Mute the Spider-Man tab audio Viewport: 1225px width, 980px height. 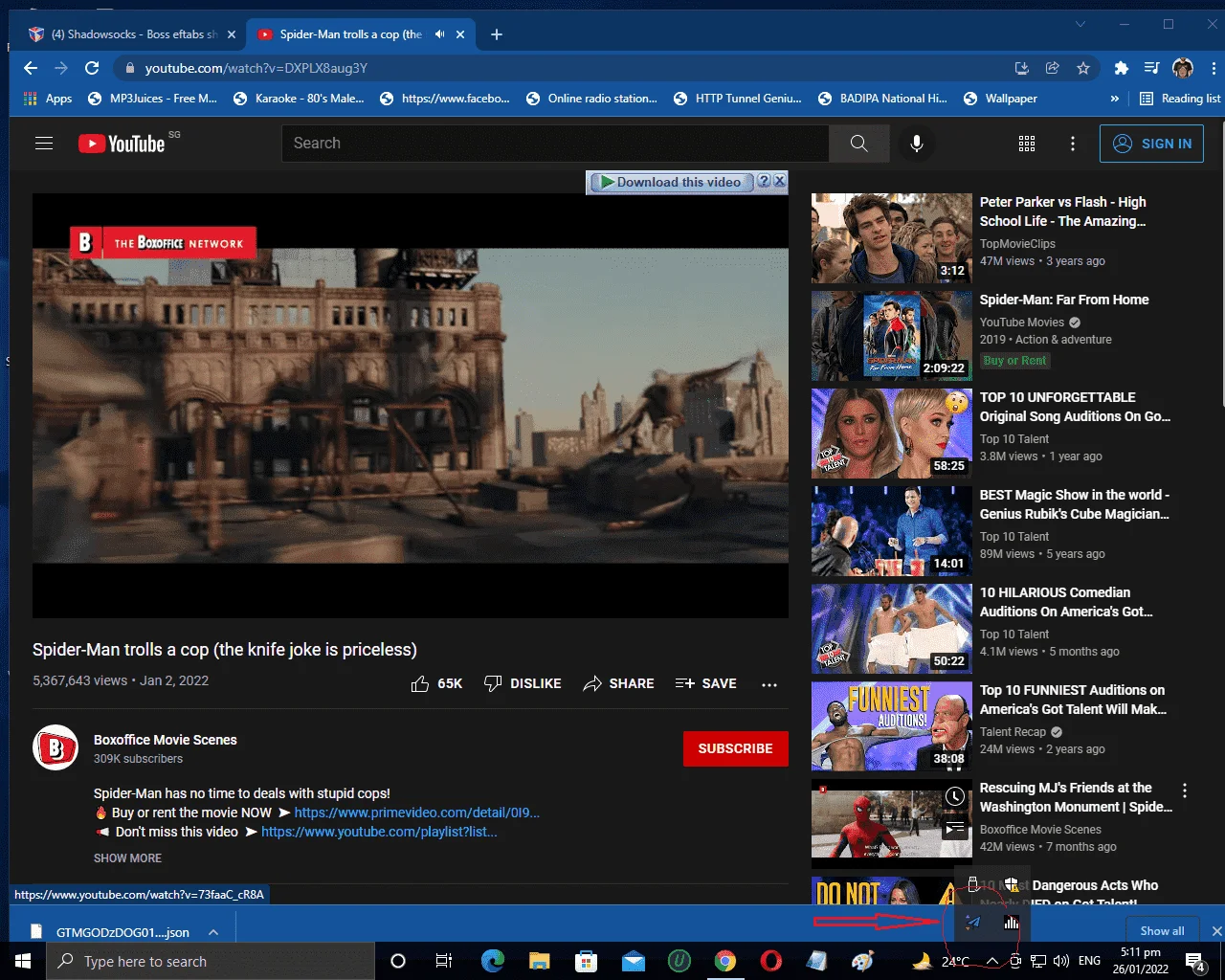(439, 34)
